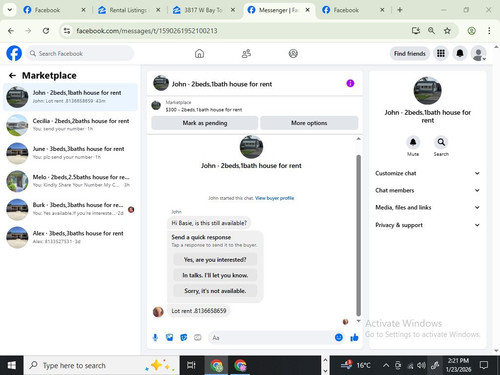Screen dimensions: 500x375
Task: Click the chat vertical scrollbar
Action: tap(359, 235)
